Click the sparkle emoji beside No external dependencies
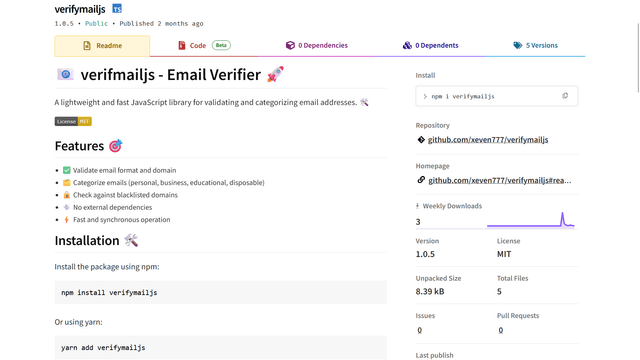Screen dimensions: 640x360 67,207
